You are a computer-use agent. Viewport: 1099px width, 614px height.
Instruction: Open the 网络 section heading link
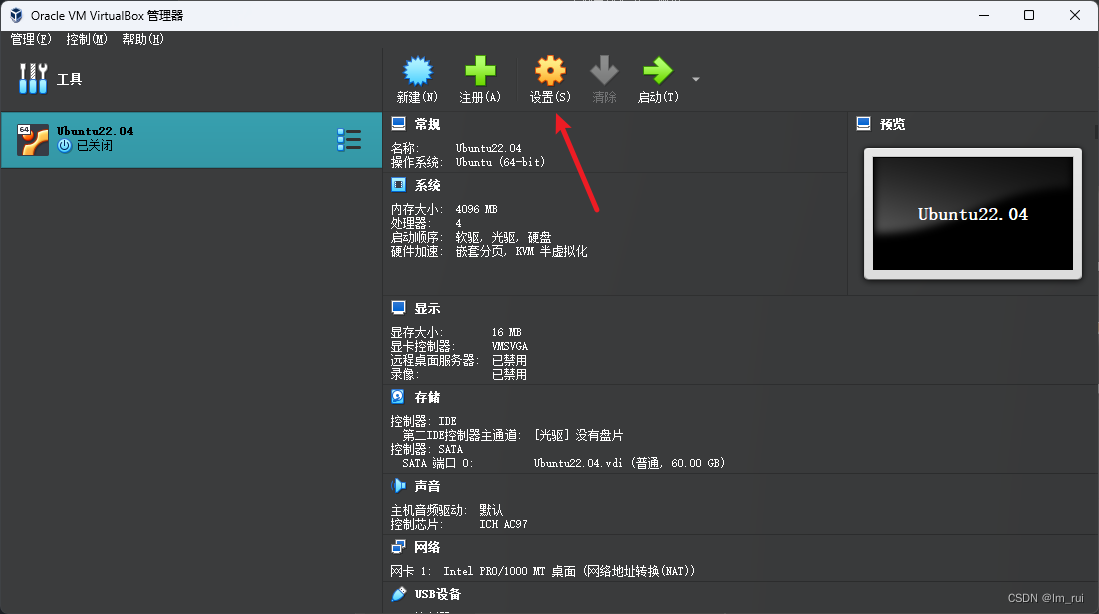click(428, 547)
